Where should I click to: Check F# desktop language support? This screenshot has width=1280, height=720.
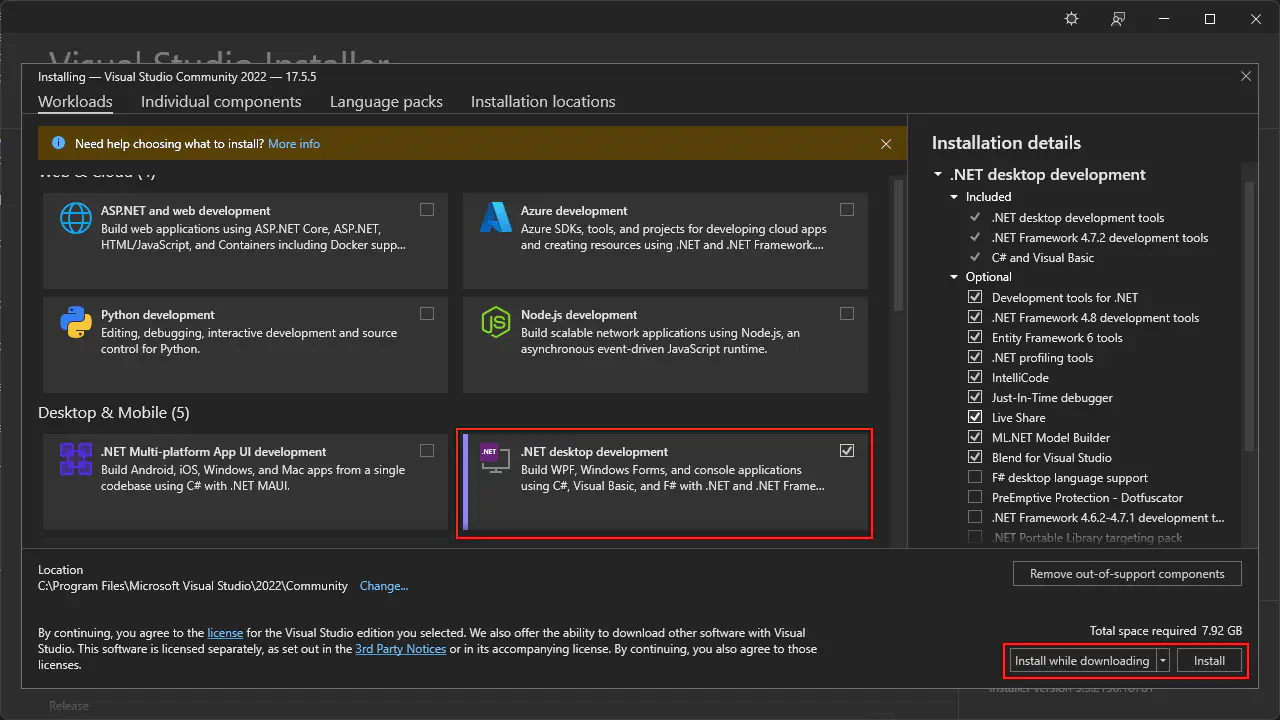pos(975,477)
